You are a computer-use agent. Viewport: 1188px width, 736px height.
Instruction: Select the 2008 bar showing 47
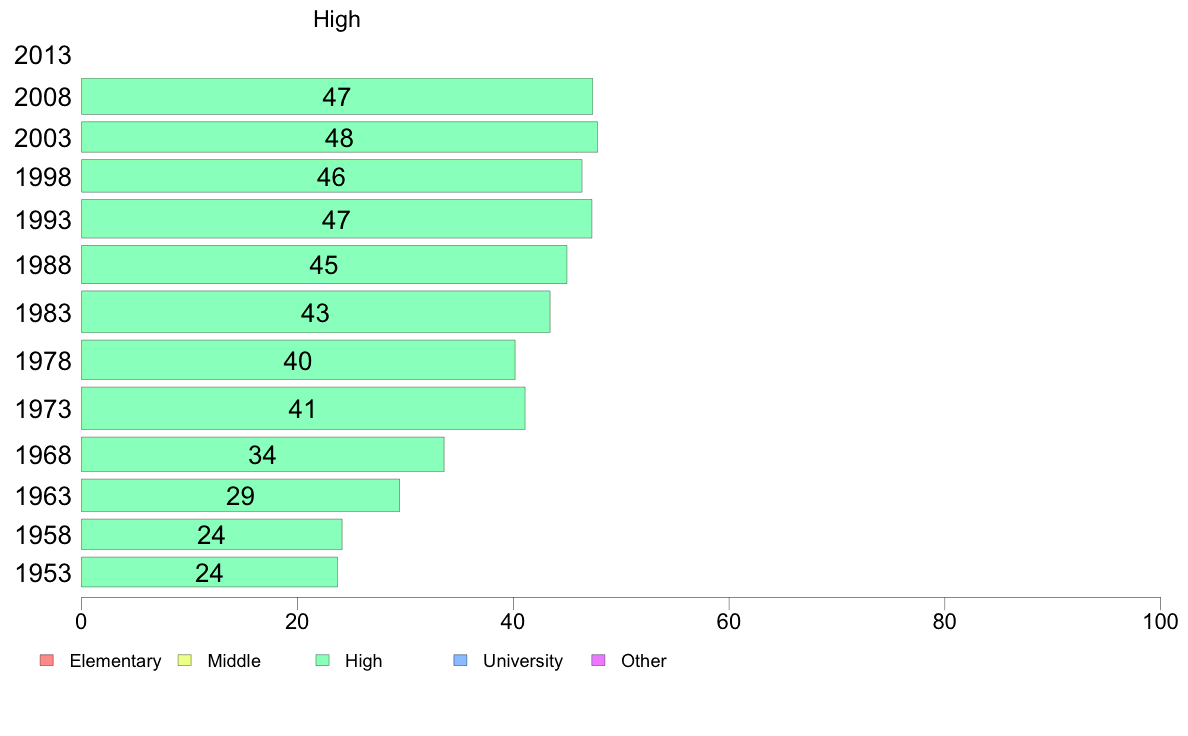[x=336, y=96]
